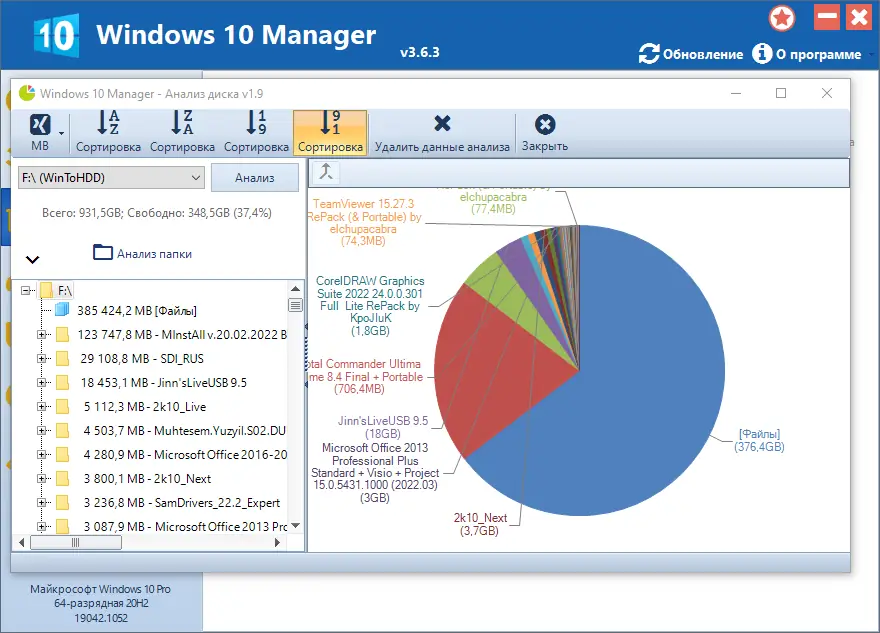The height and width of the screenshot is (633, 880).
Task: Click tree vertical scrollbar up arrow
Action: [x=295, y=288]
